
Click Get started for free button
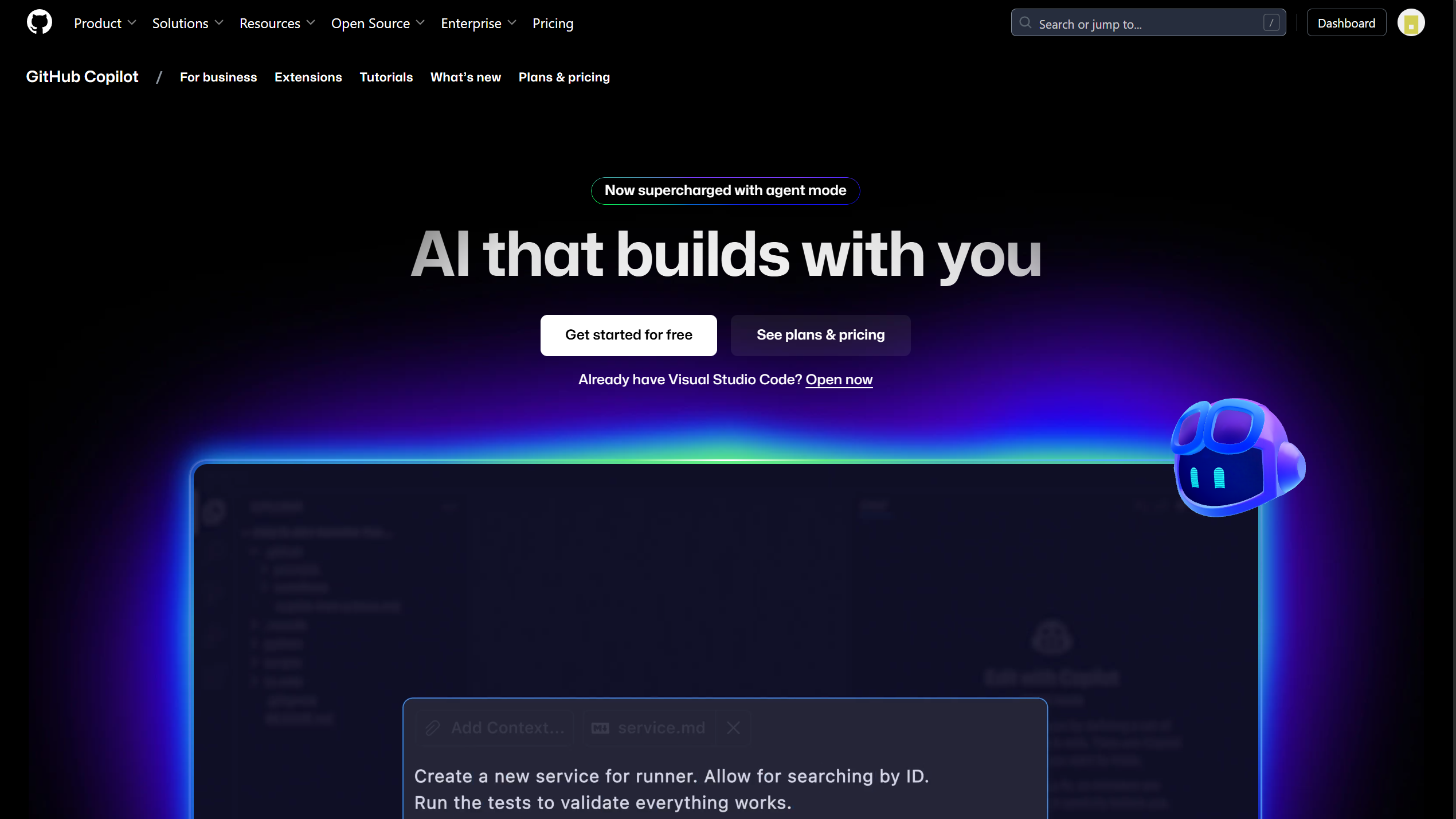[x=628, y=335]
